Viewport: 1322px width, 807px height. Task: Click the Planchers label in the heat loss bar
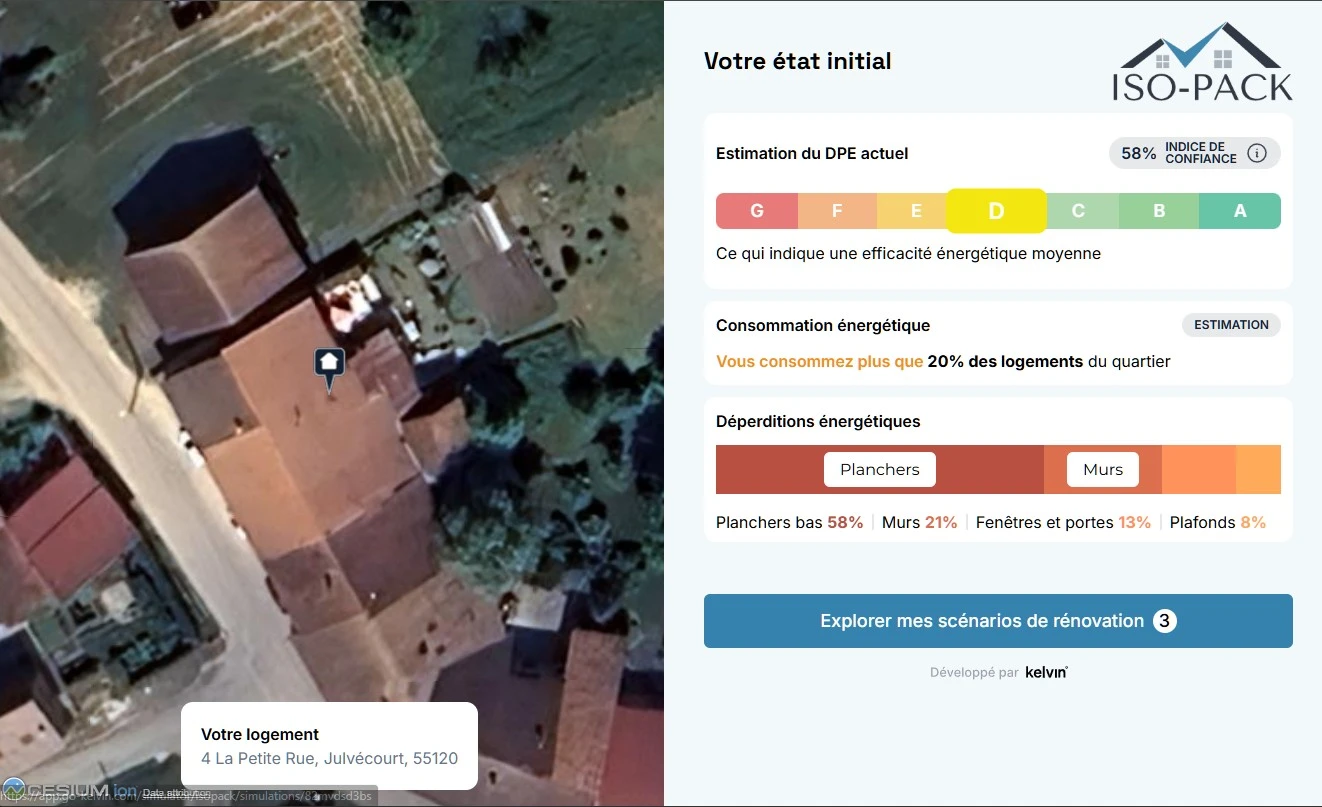tap(879, 470)
